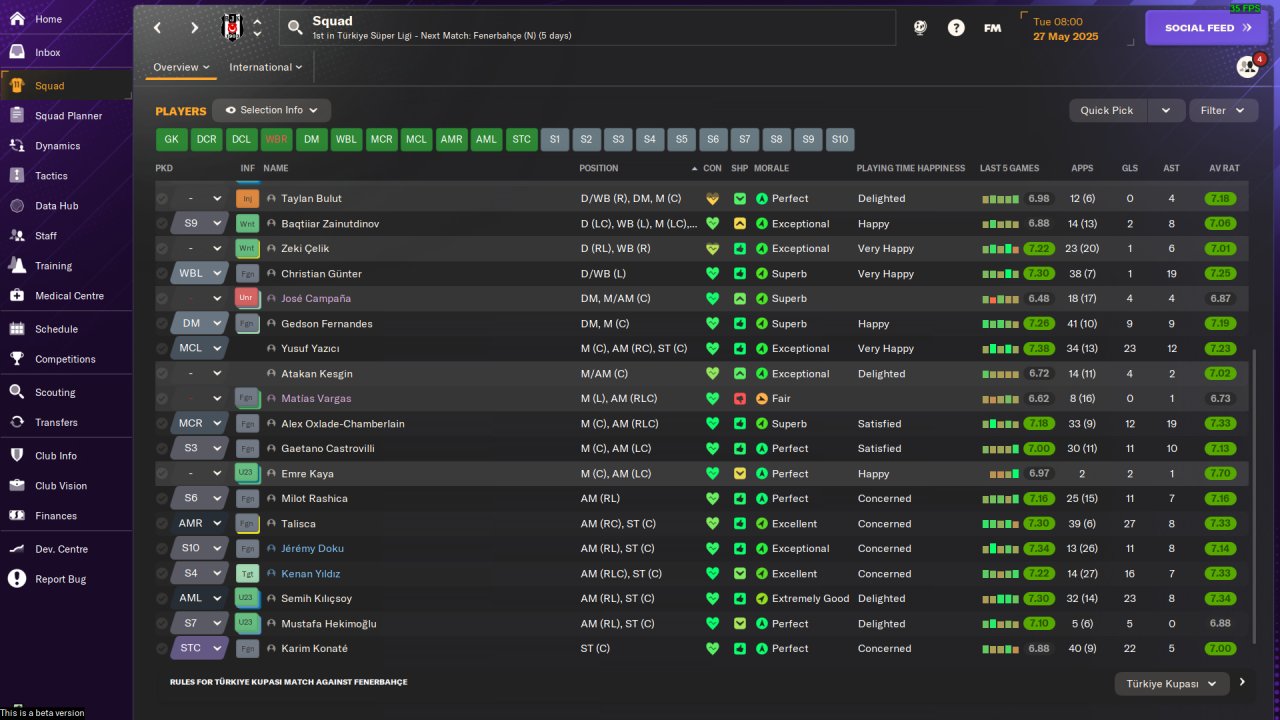Open the S9 position dropdown for Baqtiiar Zainutdinov
The width and height of the screenshot is (1280, 720).
point(200,223)
